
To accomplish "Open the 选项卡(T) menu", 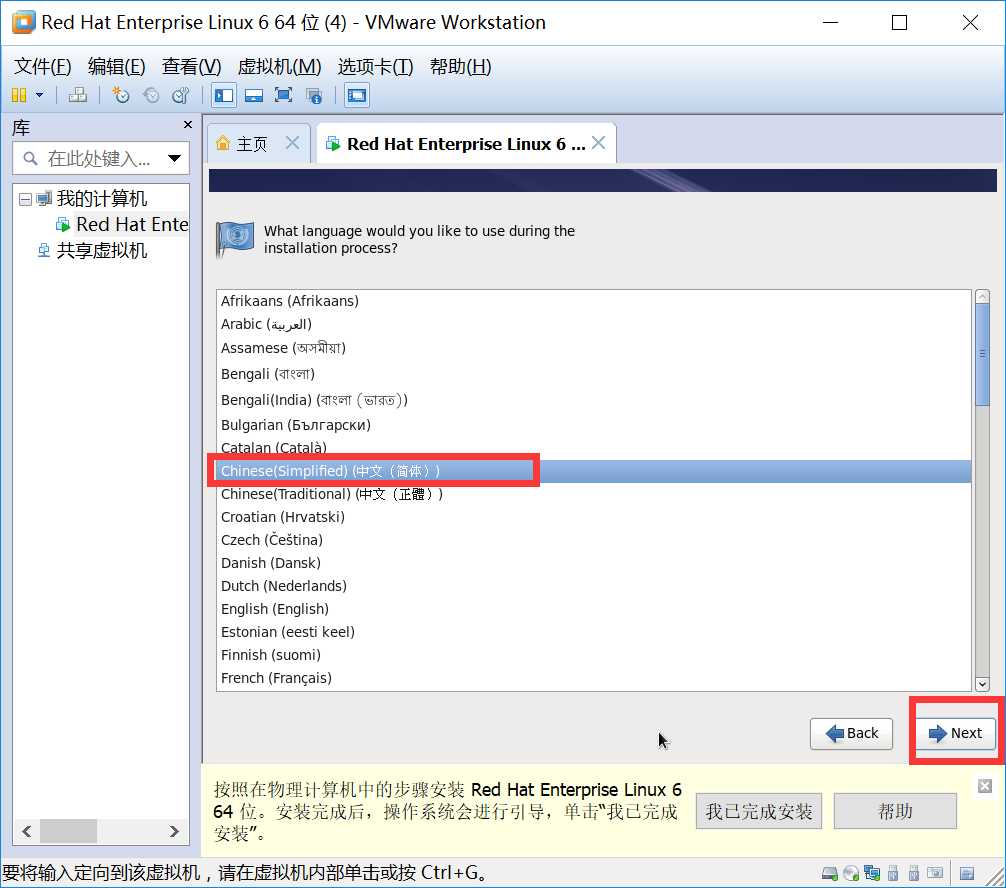I will [375, 66].
